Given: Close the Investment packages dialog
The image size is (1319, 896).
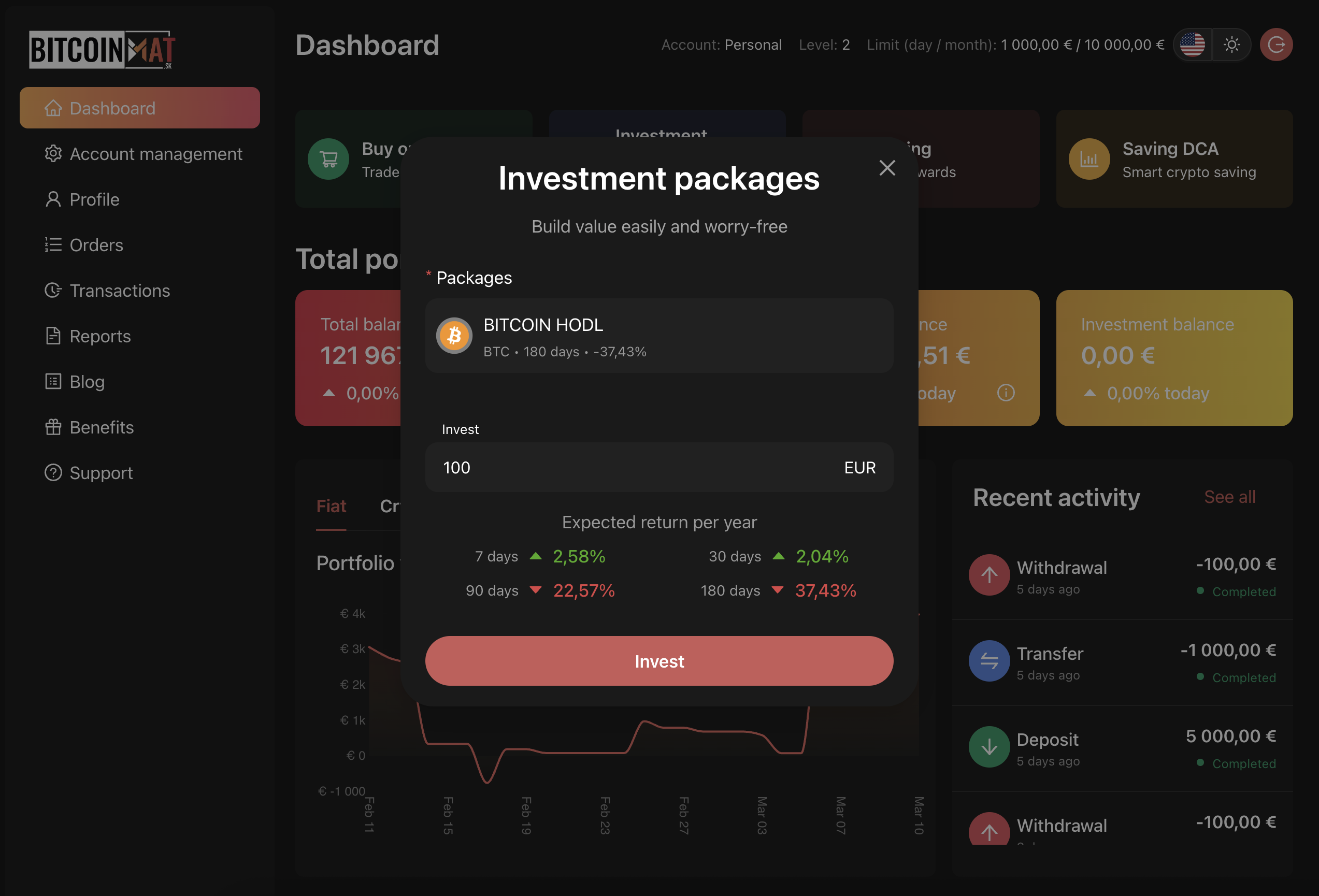Looking at the screenshot, I should 886,167.
